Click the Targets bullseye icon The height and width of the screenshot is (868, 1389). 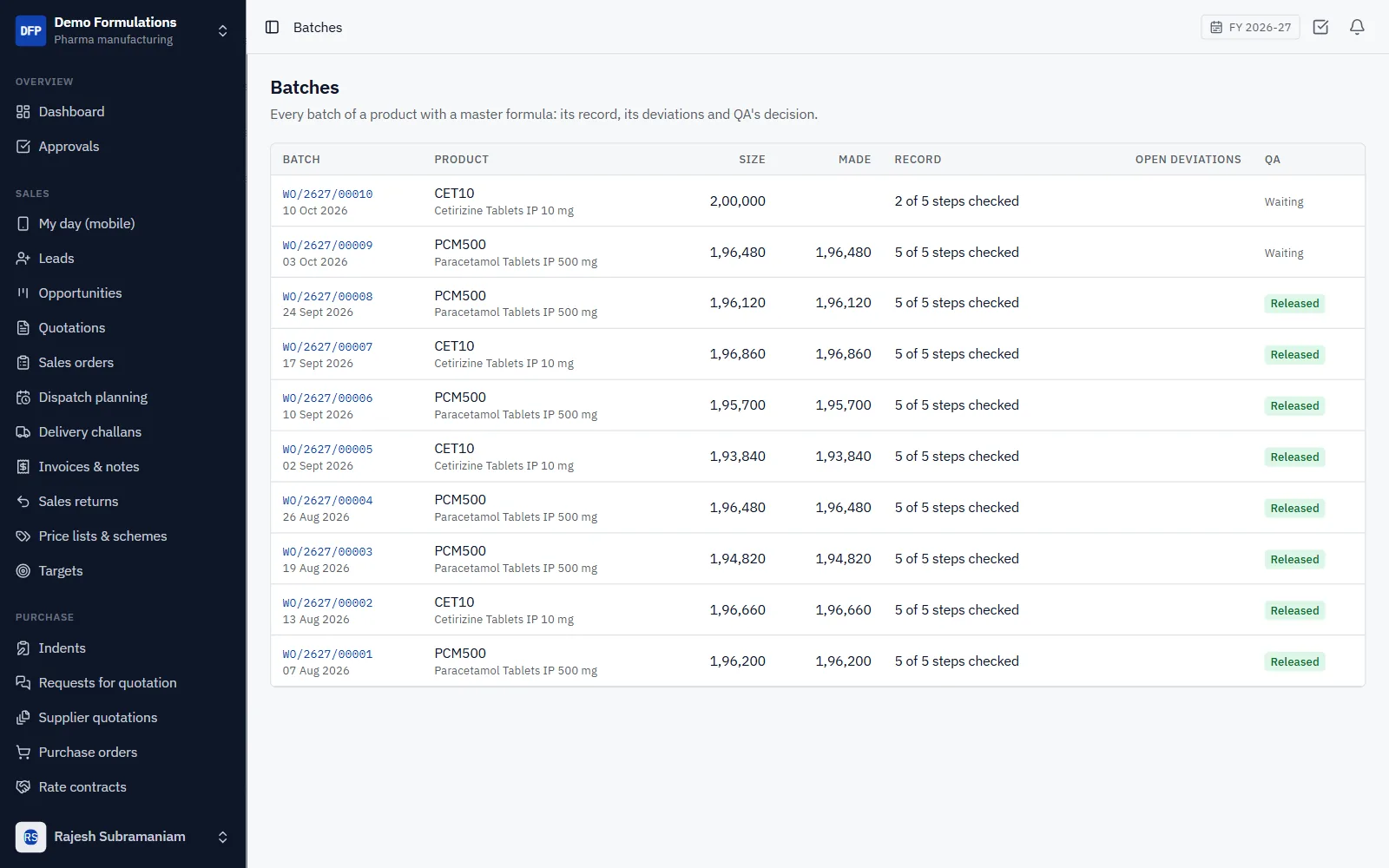coord(23,571)
